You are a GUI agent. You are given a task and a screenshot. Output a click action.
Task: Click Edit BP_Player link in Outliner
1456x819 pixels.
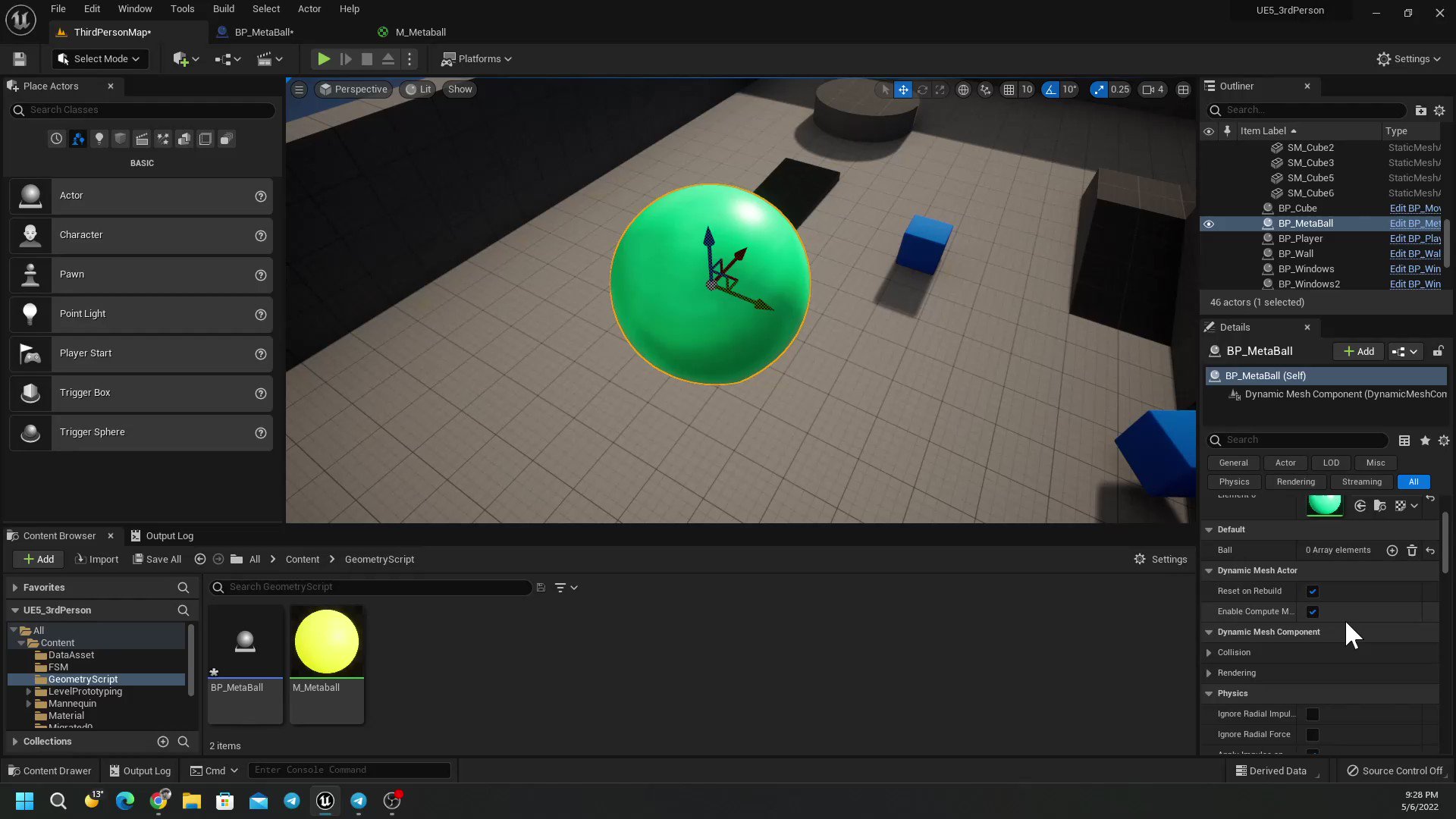[1413, 238]
